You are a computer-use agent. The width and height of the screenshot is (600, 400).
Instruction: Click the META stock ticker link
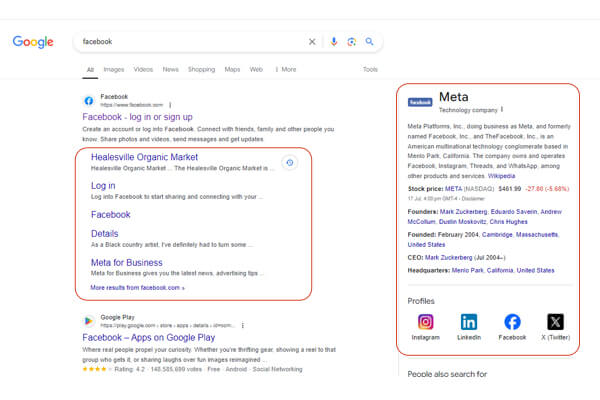453,189
